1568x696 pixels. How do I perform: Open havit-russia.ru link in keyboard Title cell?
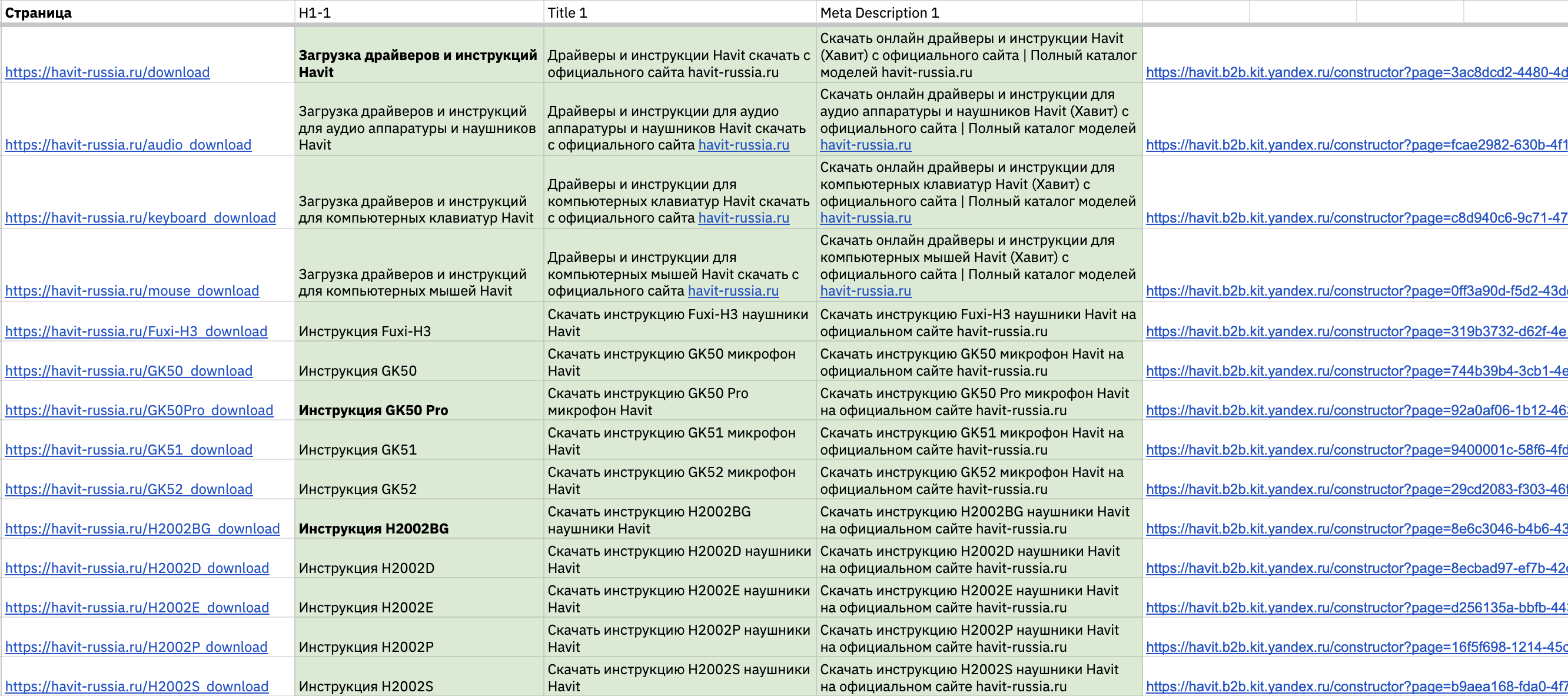click(744, 217)
